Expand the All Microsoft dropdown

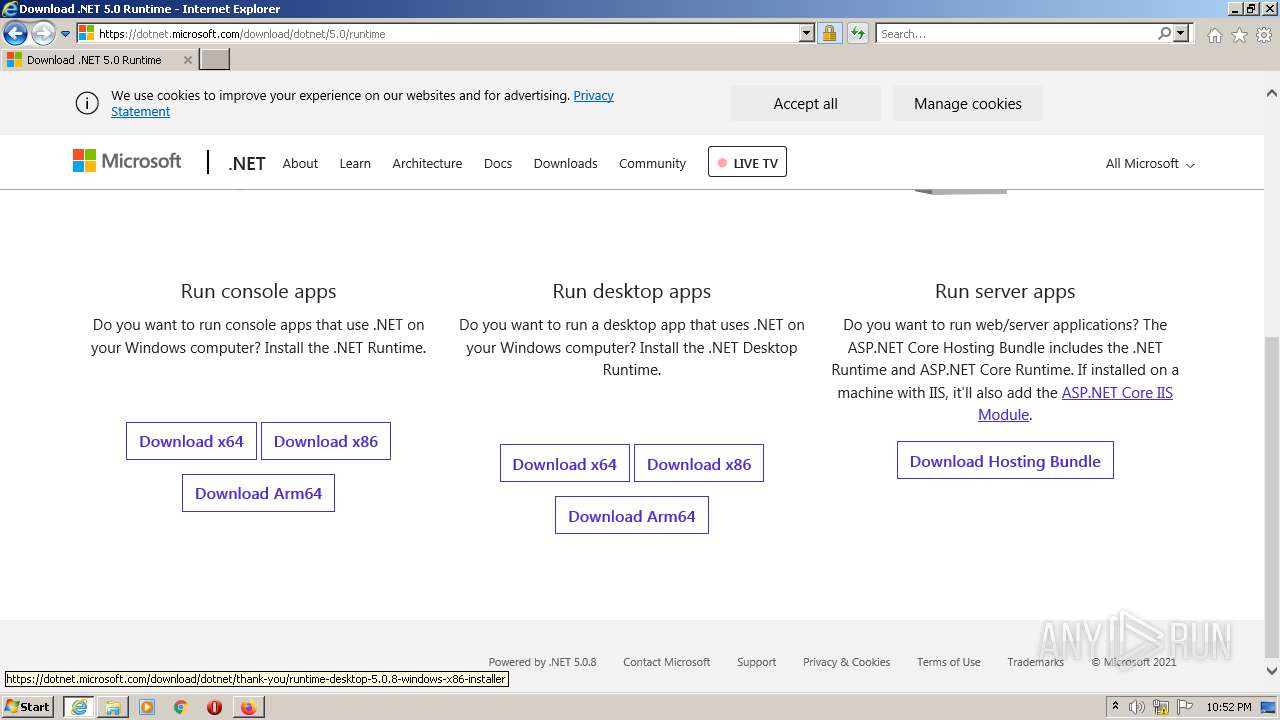pos(1150,164)
